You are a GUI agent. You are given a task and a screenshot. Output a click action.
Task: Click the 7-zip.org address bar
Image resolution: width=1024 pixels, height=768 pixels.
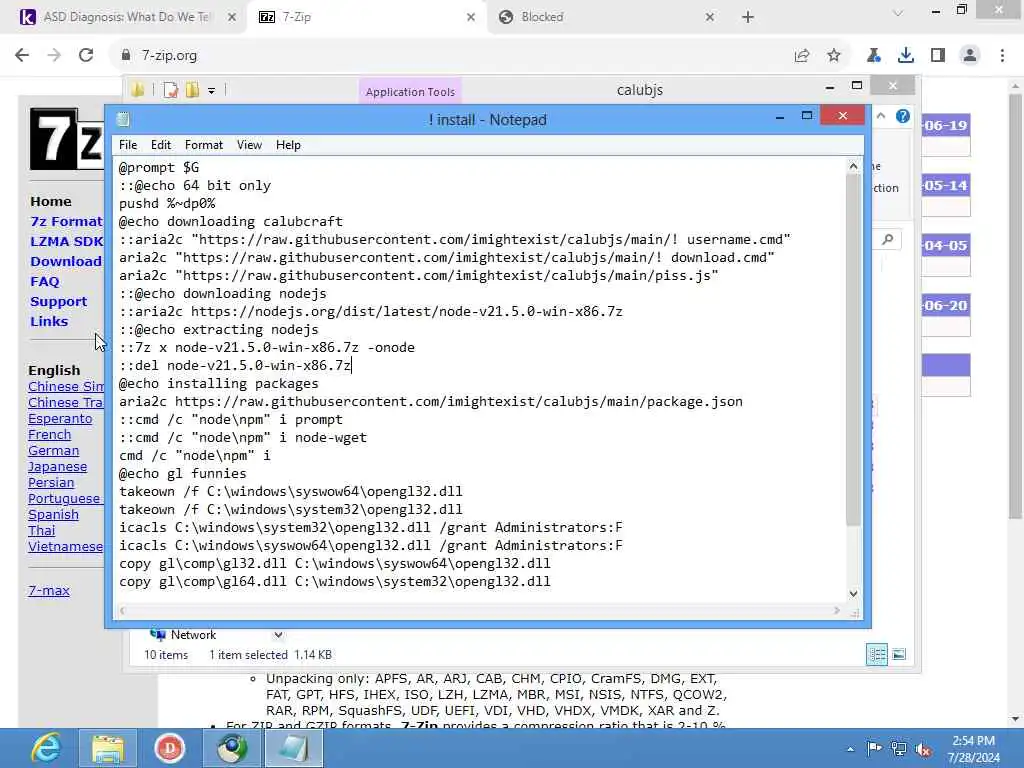pos(451,56)
